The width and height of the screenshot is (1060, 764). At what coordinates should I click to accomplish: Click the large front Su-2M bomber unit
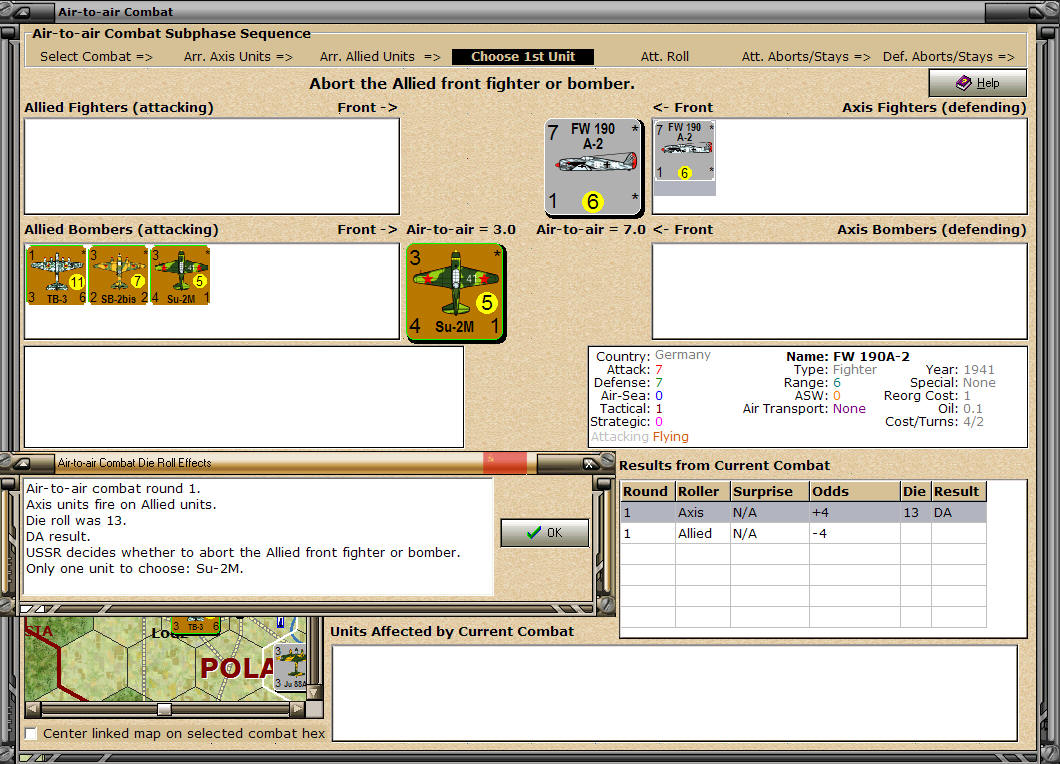pyautogui.click(x=456, y=293)
